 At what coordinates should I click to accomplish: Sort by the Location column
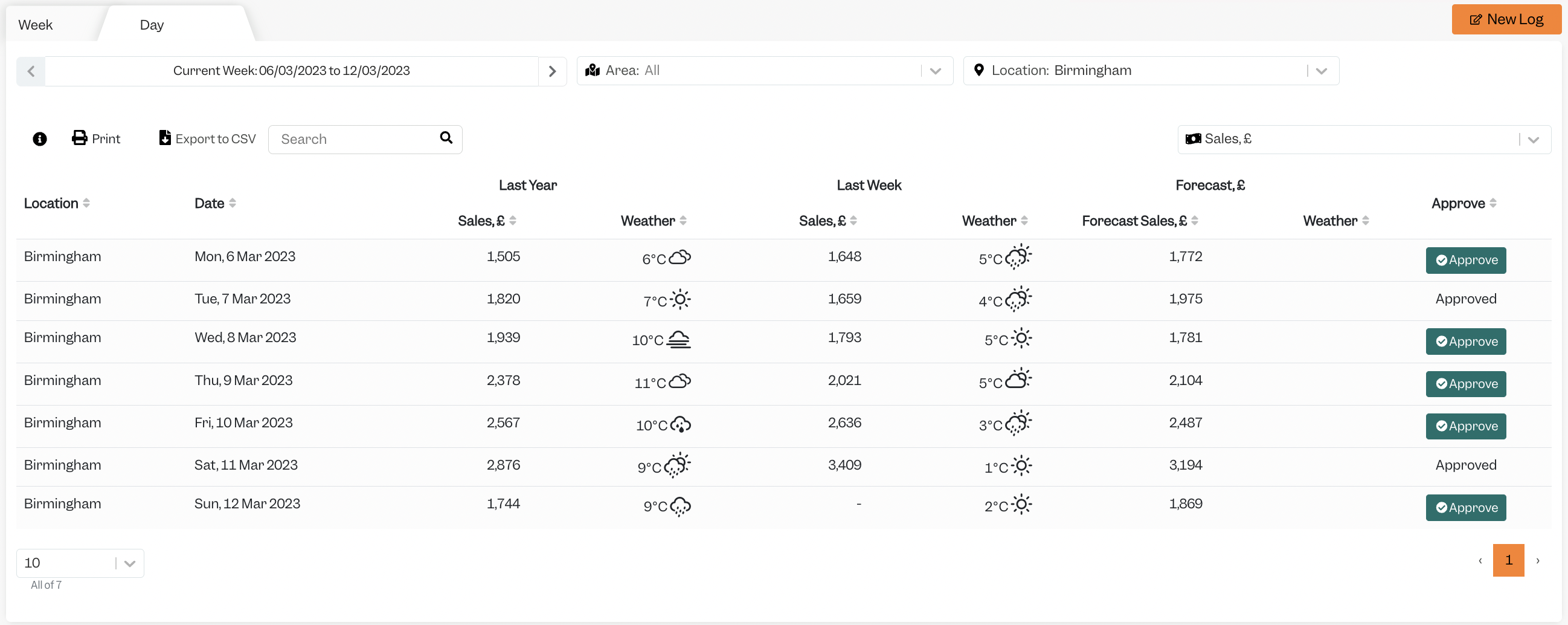coord(57,204)
